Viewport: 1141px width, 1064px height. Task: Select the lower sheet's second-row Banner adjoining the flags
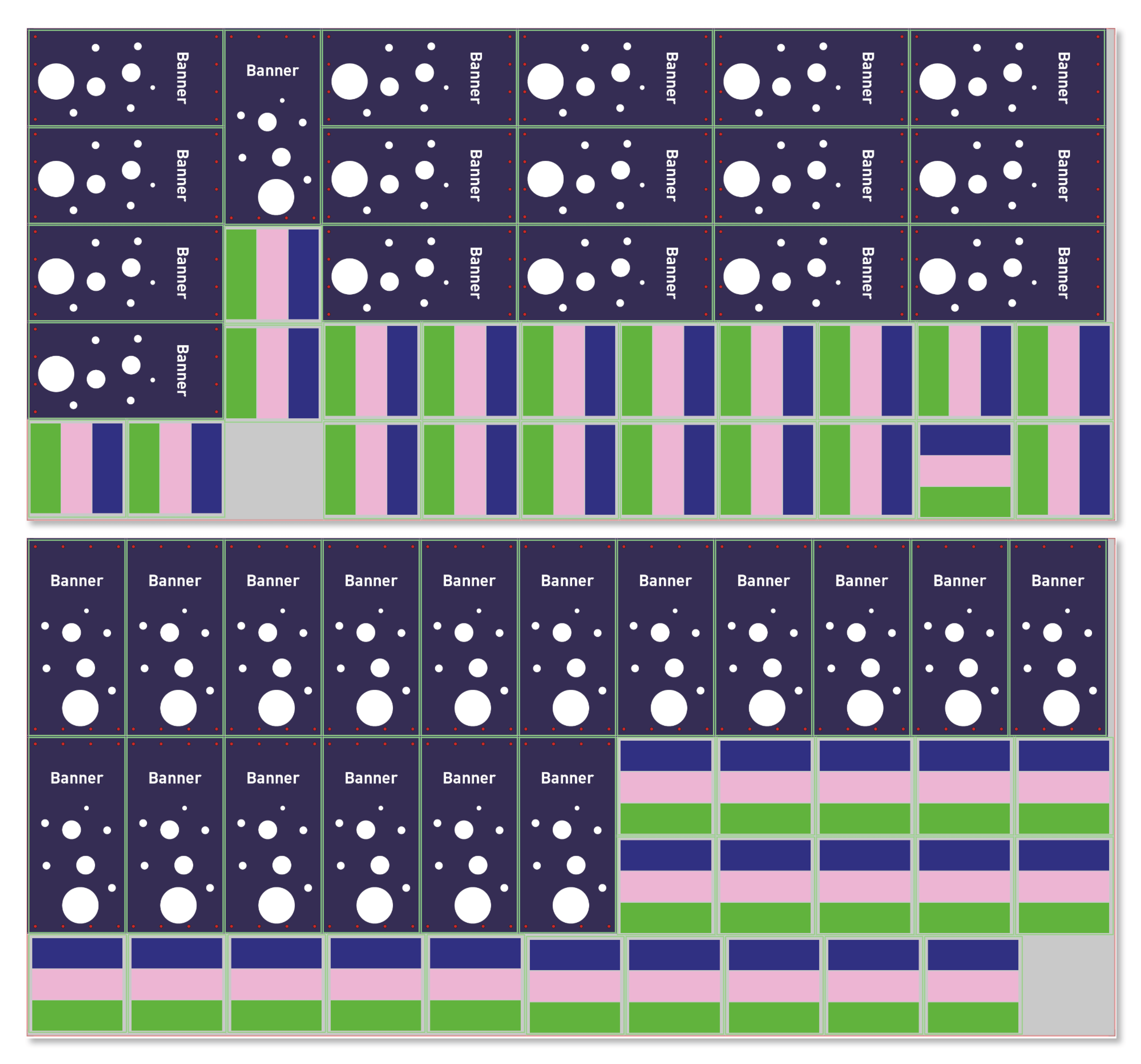click(567, 835)
